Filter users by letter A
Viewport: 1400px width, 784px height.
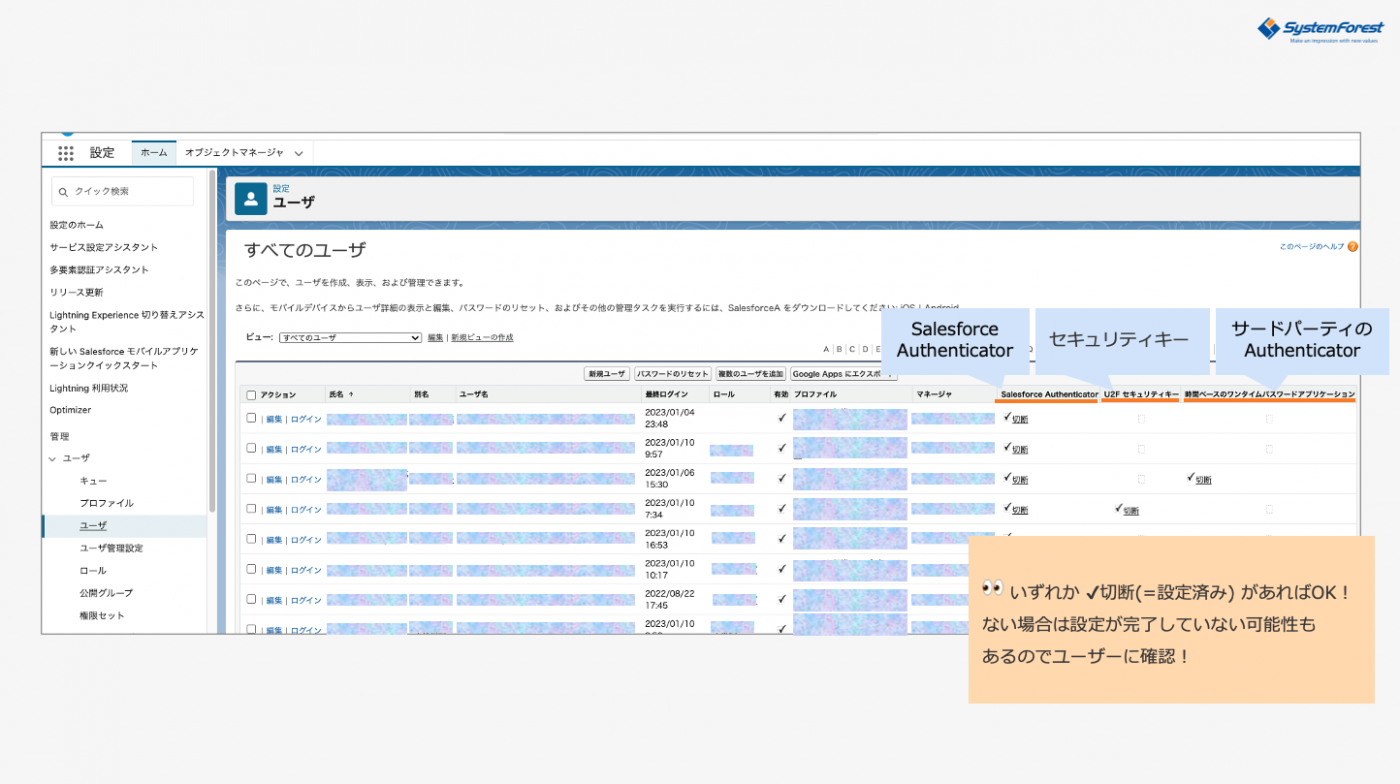pos(826,349)
